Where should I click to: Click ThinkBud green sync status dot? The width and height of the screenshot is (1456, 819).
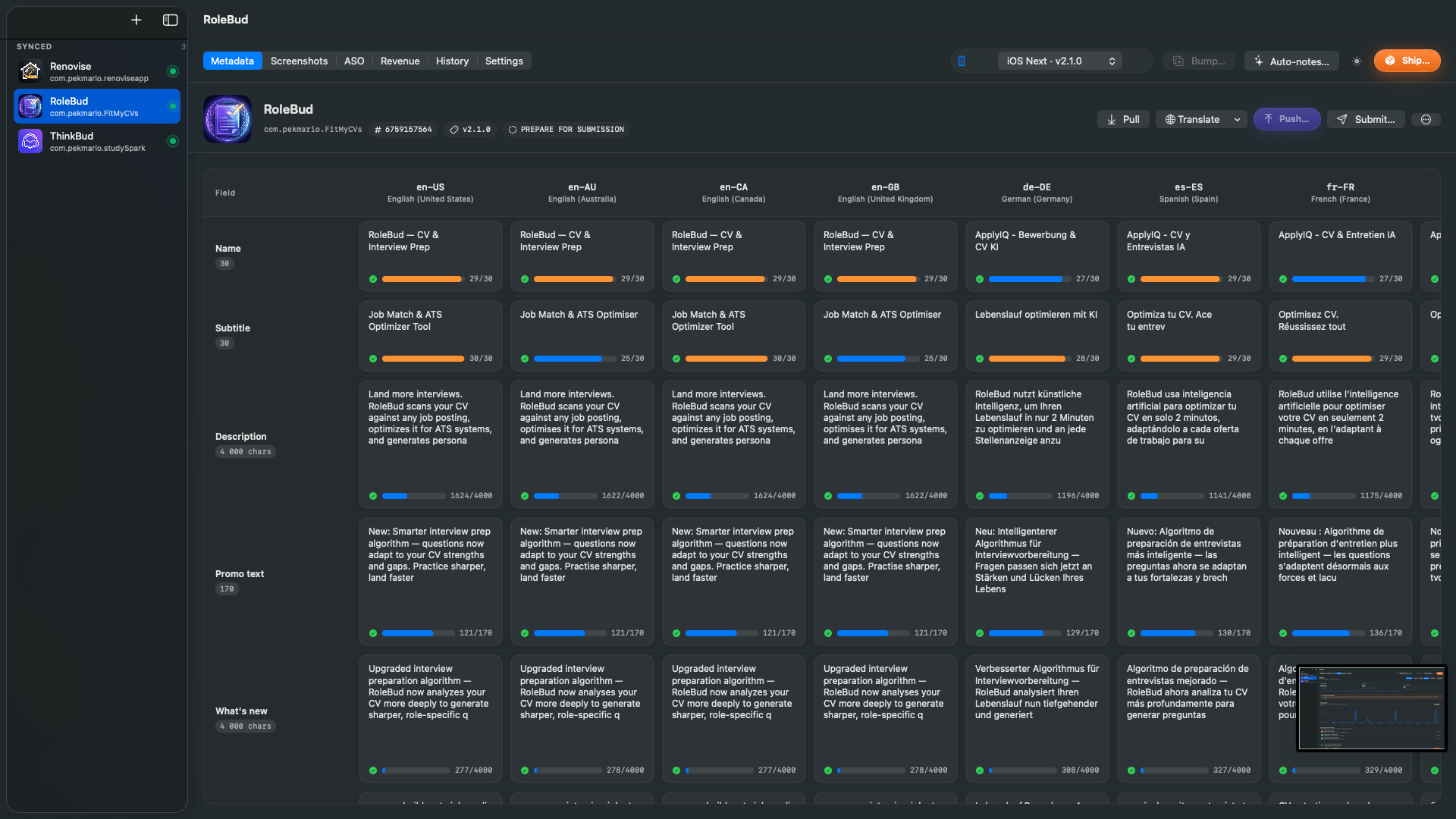[173, 141]
